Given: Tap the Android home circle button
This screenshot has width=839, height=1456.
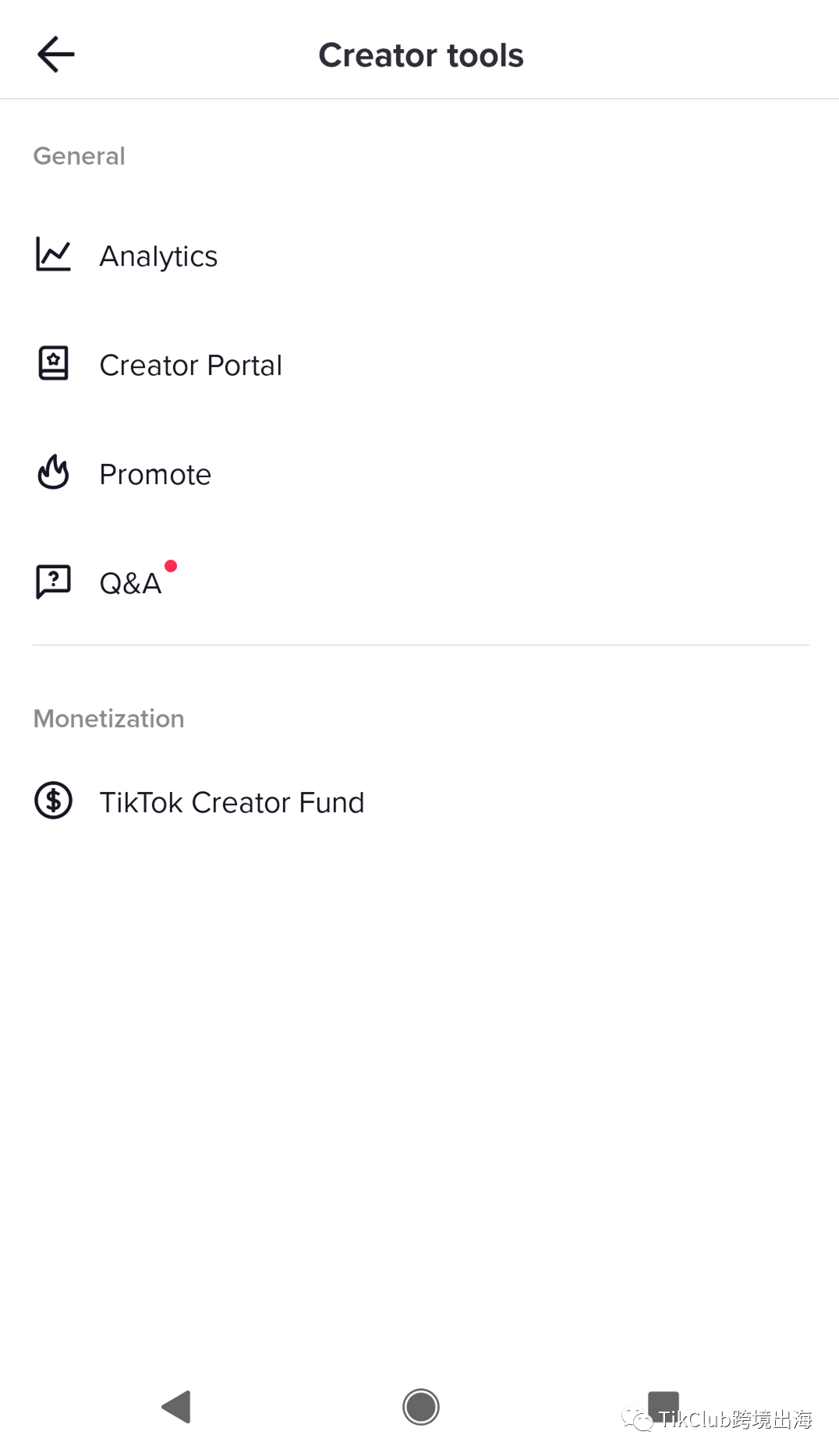Looking at the screenshot, I should click(421, 1407).
